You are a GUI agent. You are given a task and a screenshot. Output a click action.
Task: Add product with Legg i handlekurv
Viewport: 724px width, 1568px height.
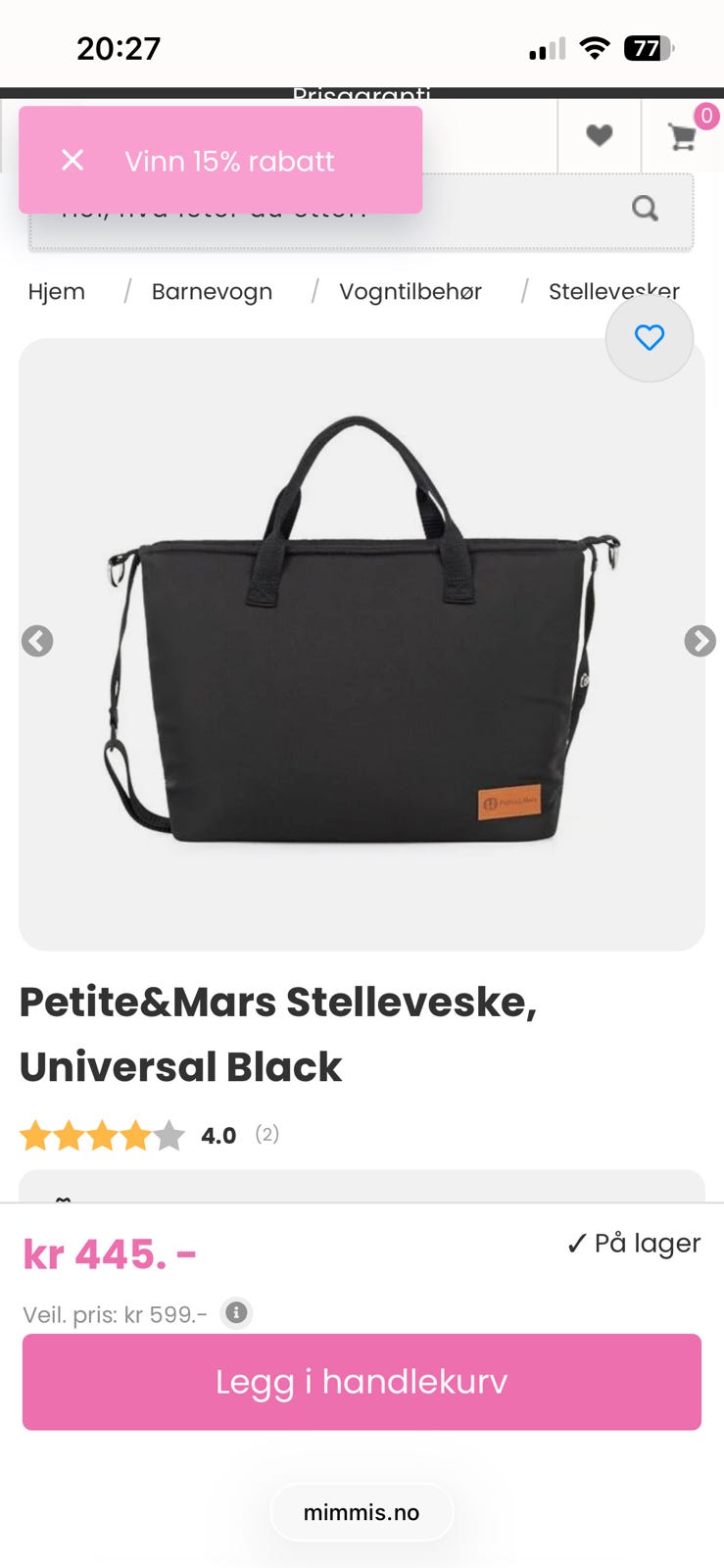(x=362, y=1382)
